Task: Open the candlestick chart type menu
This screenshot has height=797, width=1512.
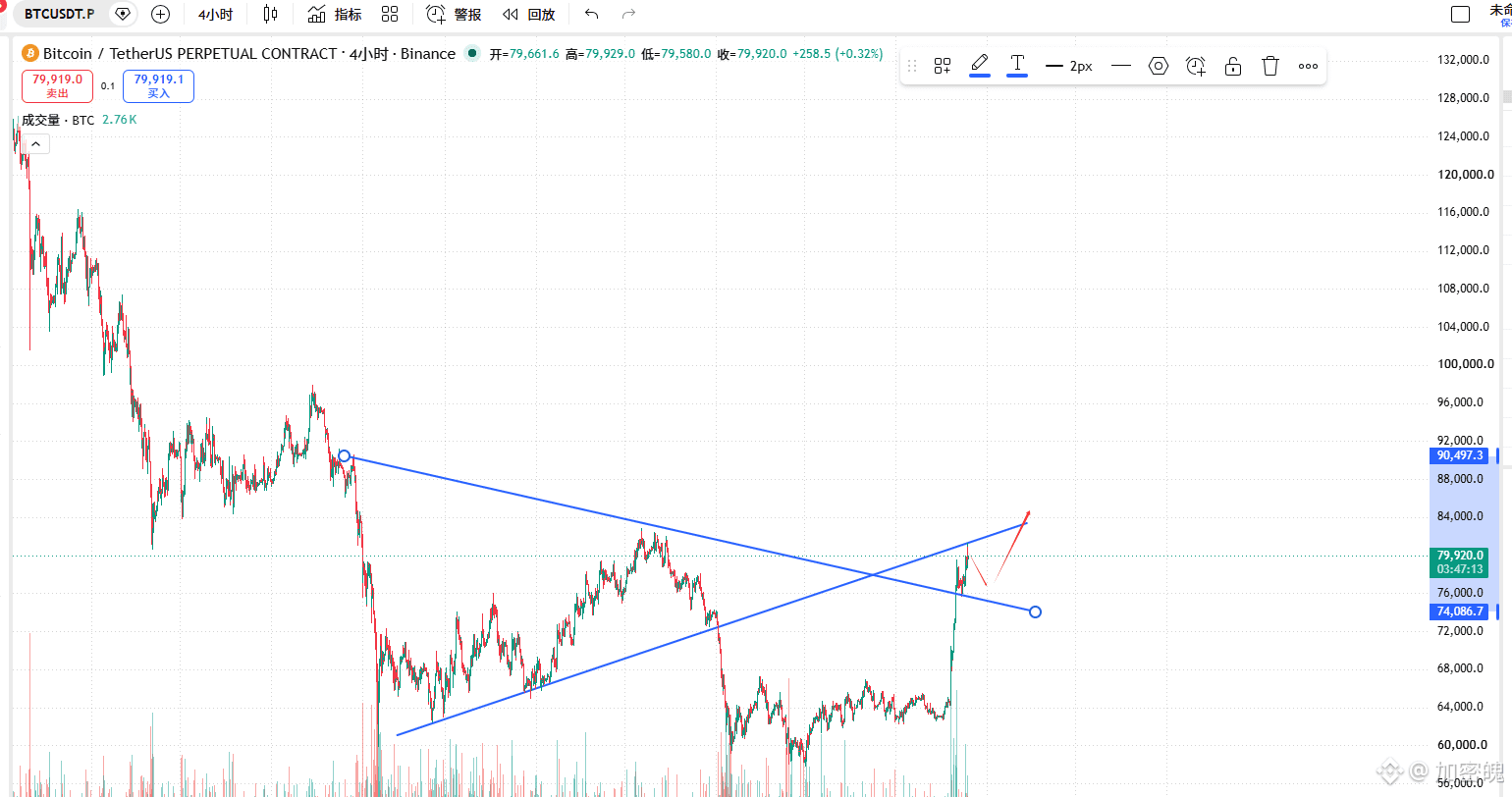Action: 271,14
